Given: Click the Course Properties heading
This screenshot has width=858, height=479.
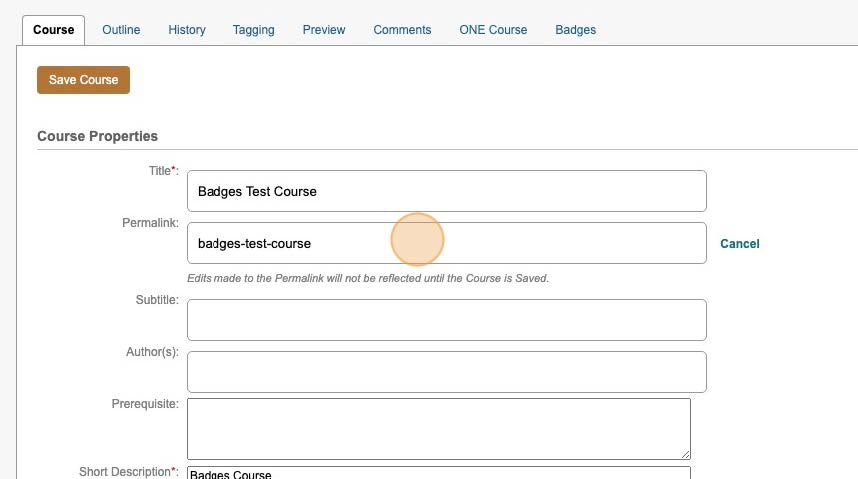Looking at the screenshot, I should pyautogui.click(x=97, y=136).
